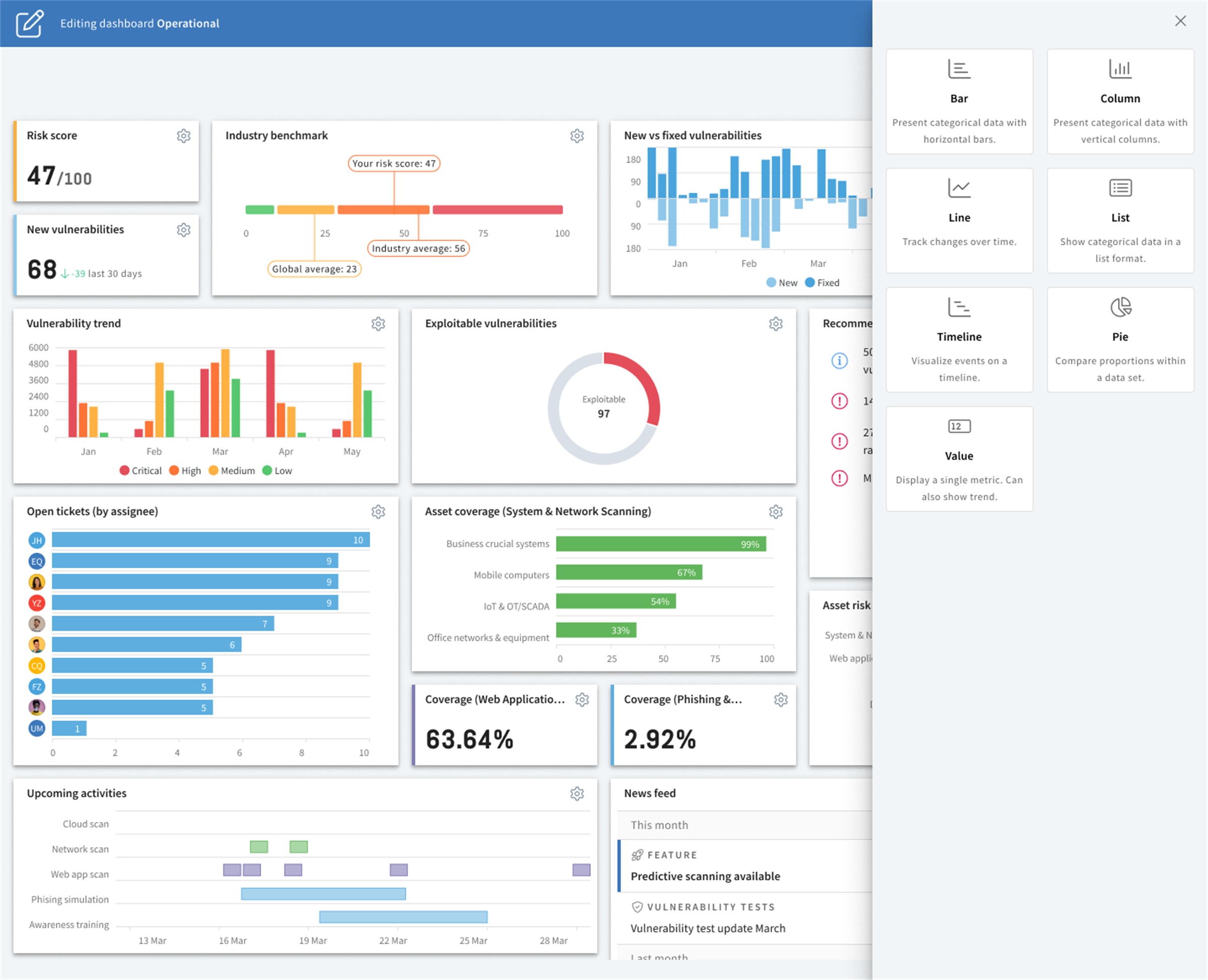
Task: Open Predictive scanning available news item
Action: [x=706, y=877]
